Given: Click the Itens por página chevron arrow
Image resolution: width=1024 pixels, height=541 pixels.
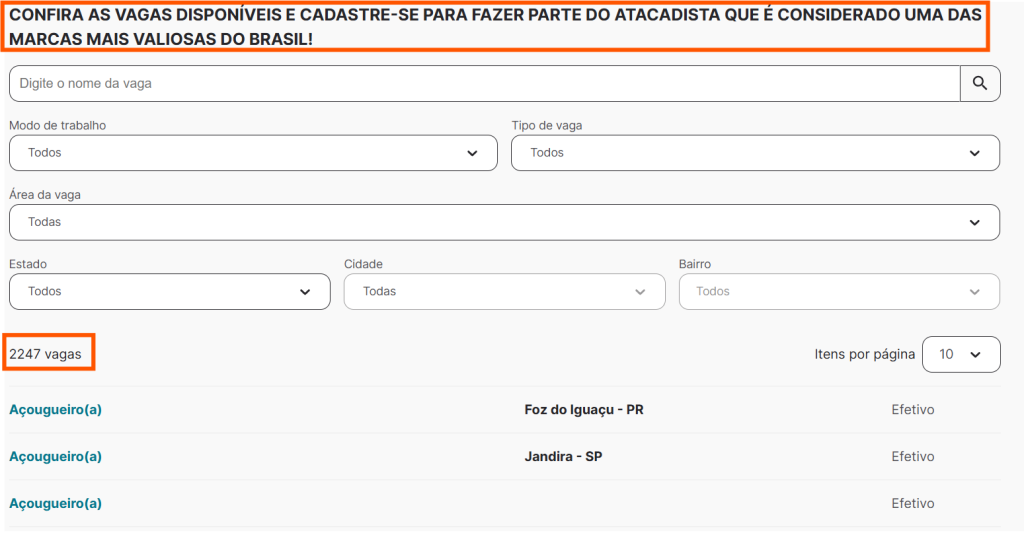Looking at the screenshot, I should tap(976, 354).
